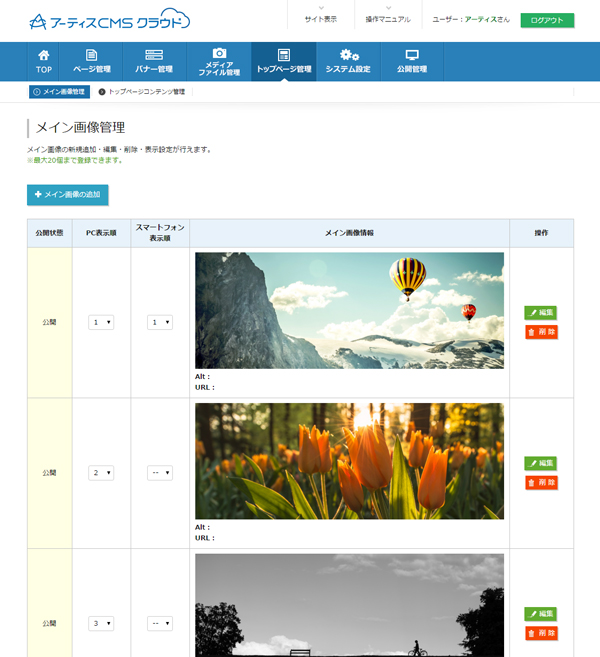The width and height of the screenshot is (600, 657).
Task: Edit the hot air balloon image (編集)
Action: [x=541, y=313]
